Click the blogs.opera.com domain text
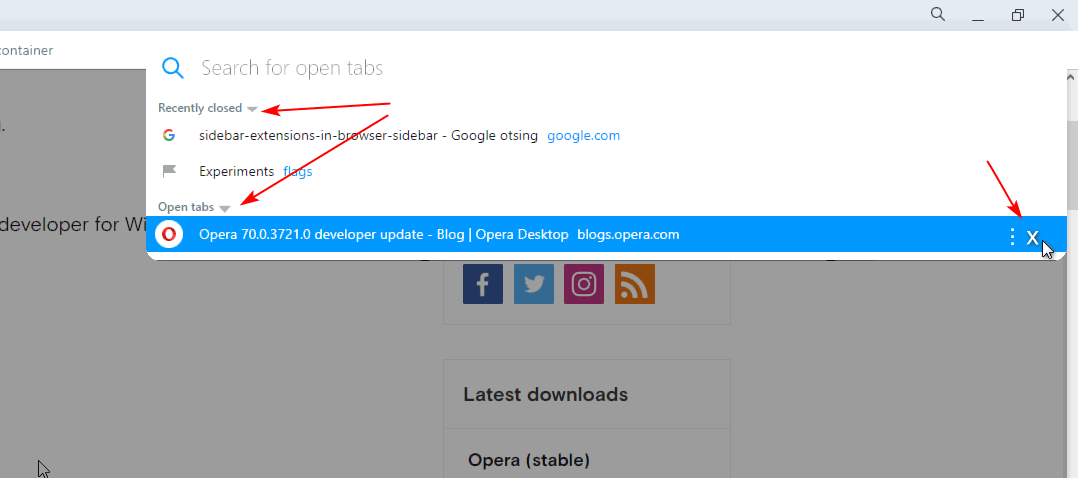The image size is (1078, 478). coord(628,235)
